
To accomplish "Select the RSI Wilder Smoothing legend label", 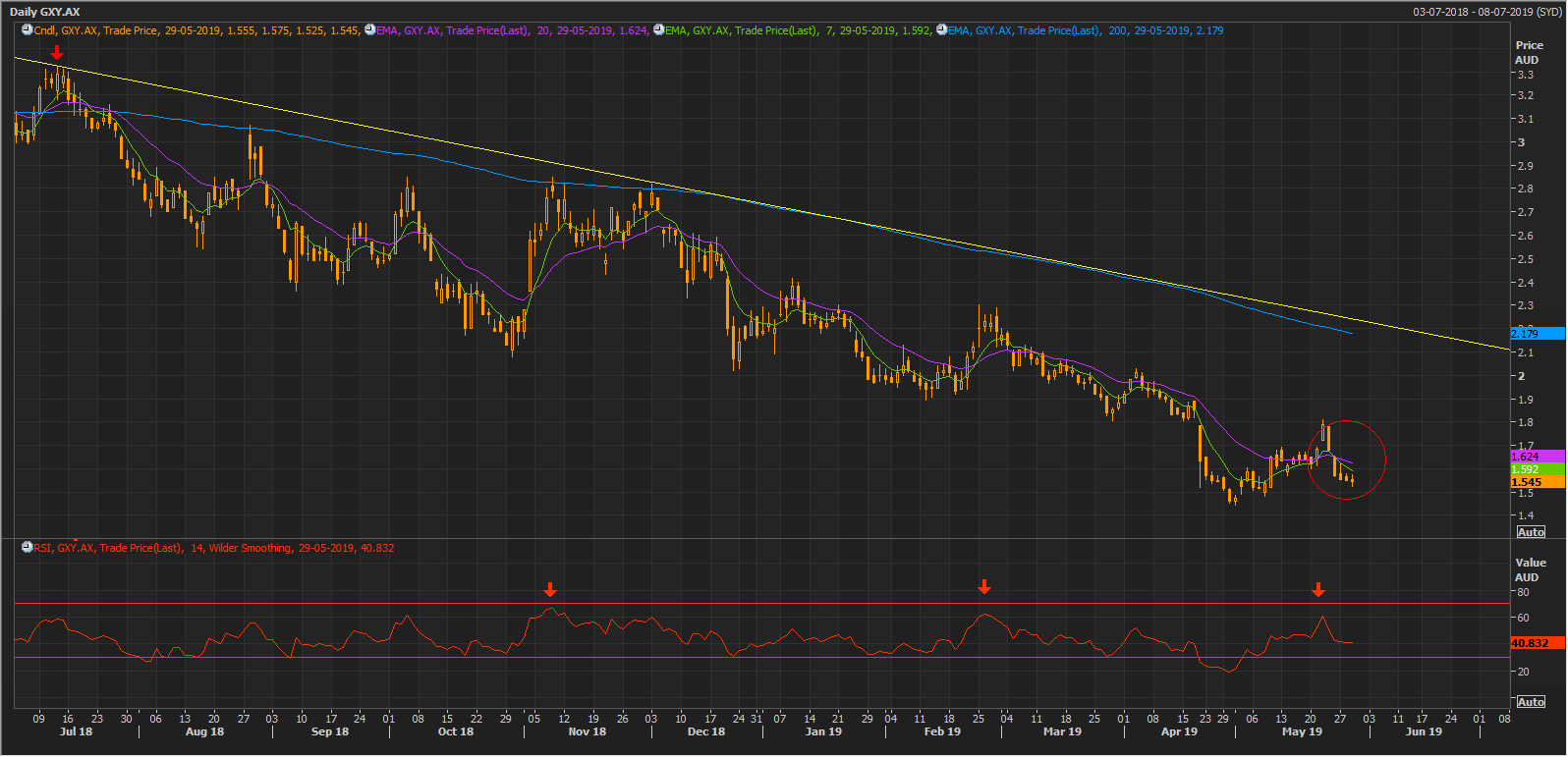I will click(x=214, y=548).
